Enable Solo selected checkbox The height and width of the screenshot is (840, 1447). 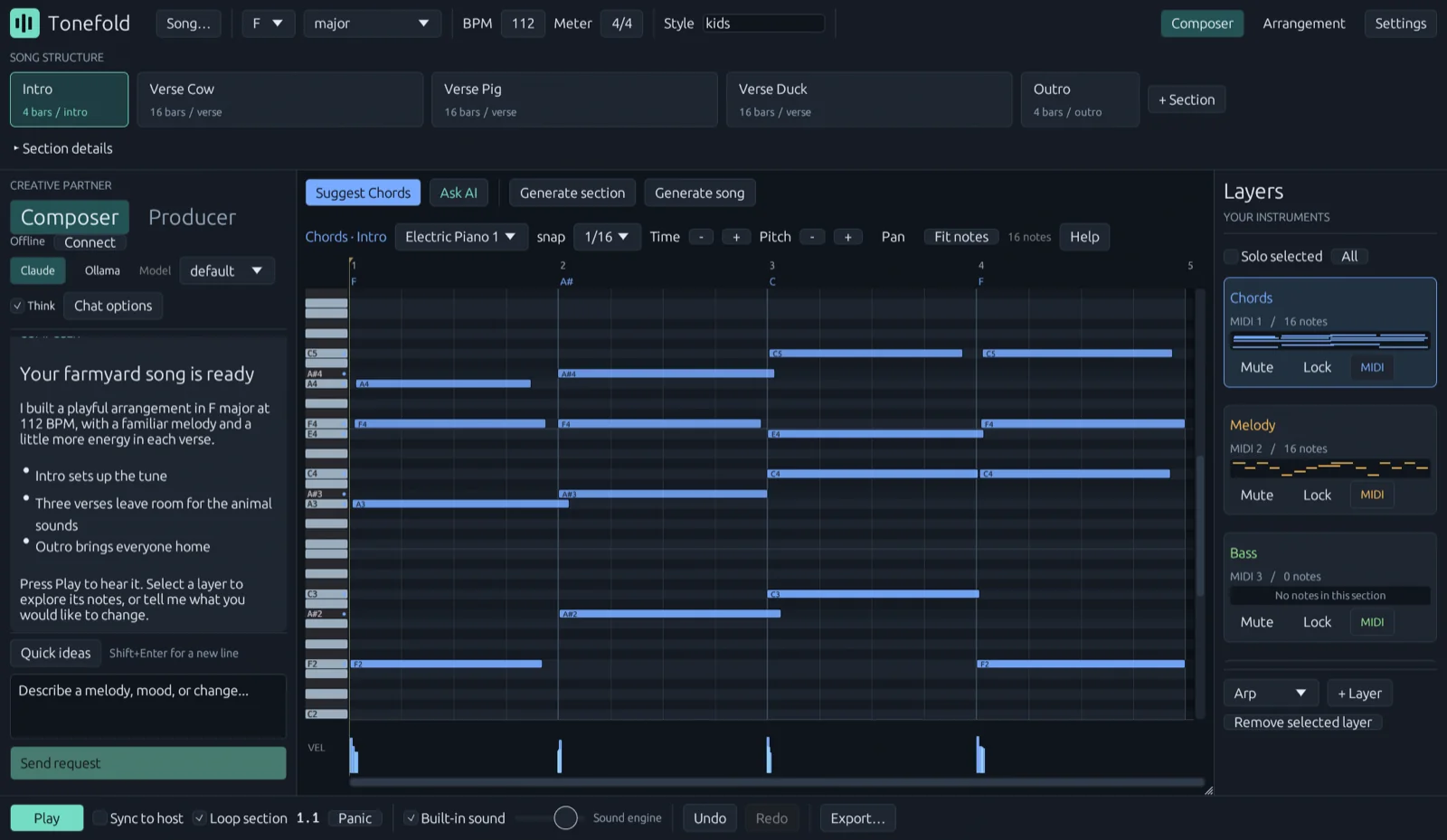coord(1231,257)
